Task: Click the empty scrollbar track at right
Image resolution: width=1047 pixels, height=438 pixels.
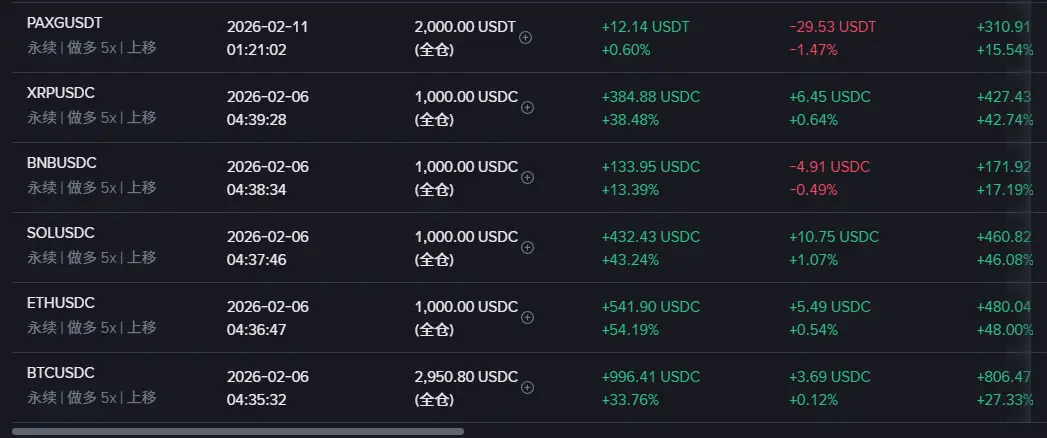Action: click(x=750, y=431)
